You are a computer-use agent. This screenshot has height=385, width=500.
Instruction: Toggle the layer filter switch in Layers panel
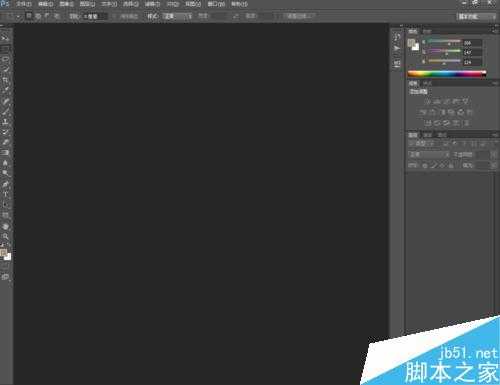495,144
